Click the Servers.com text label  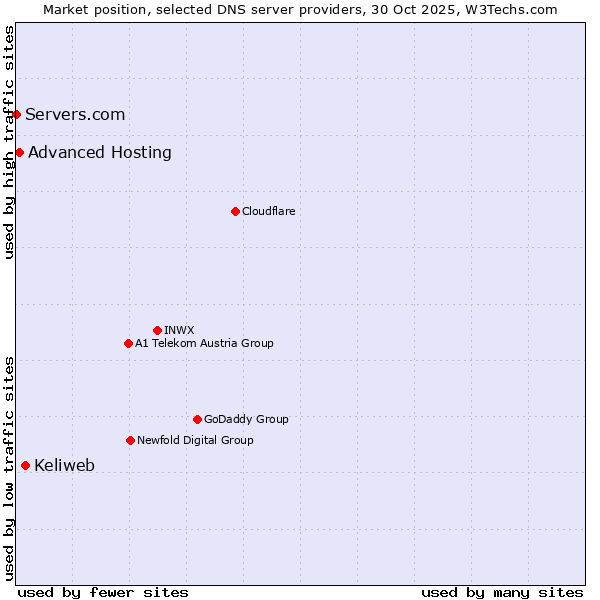tap(75, 115)
